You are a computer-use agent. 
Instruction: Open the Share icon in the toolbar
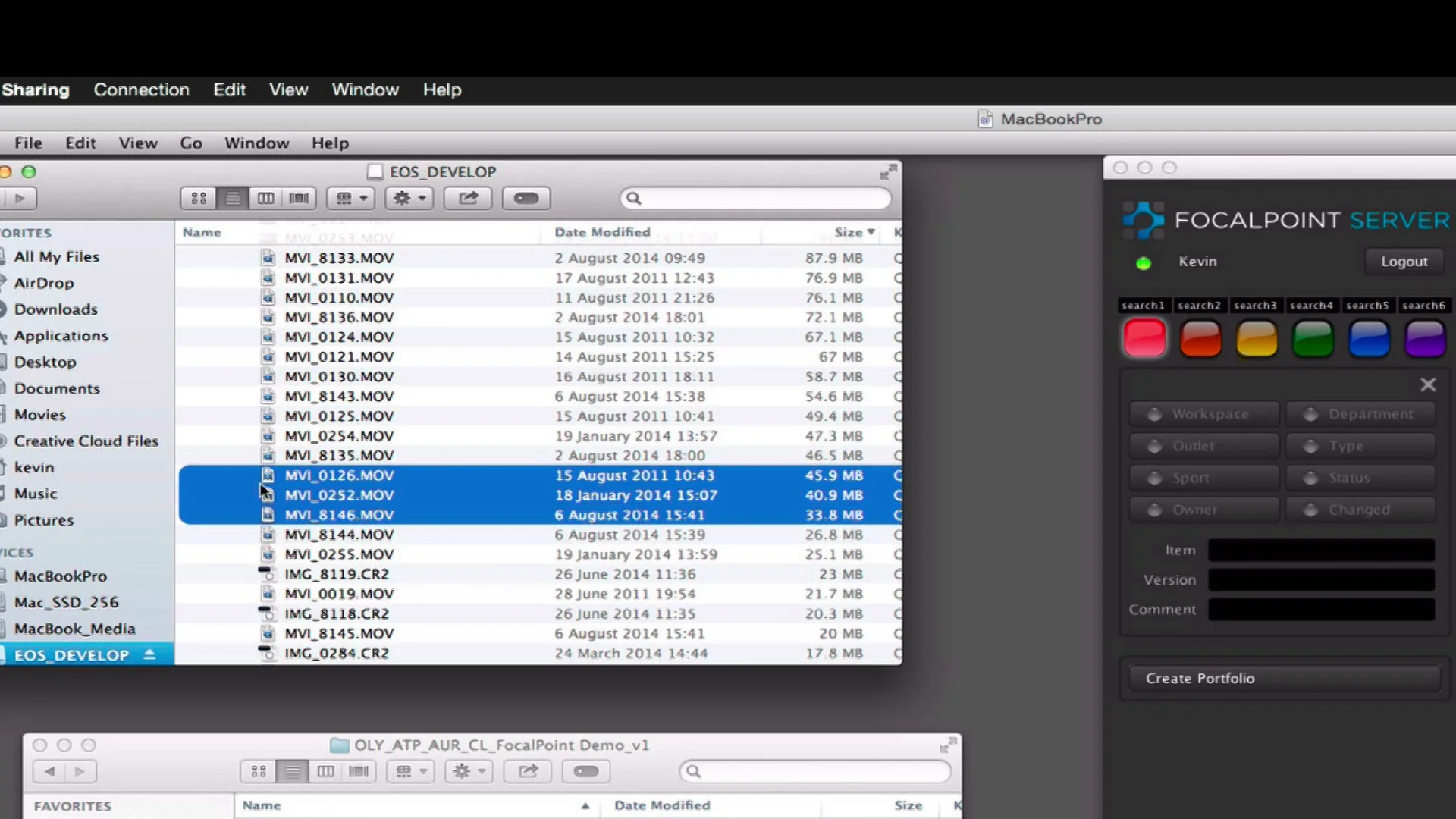coord(467,198)
